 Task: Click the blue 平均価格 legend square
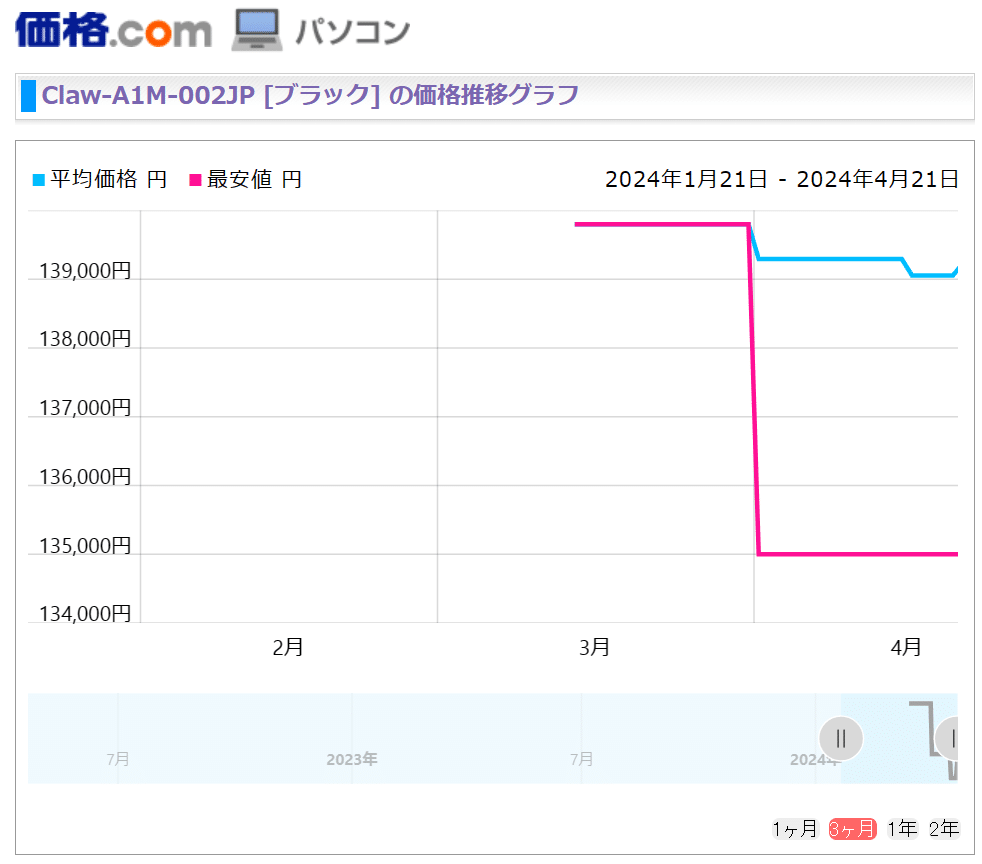click(x=39, y=180)
